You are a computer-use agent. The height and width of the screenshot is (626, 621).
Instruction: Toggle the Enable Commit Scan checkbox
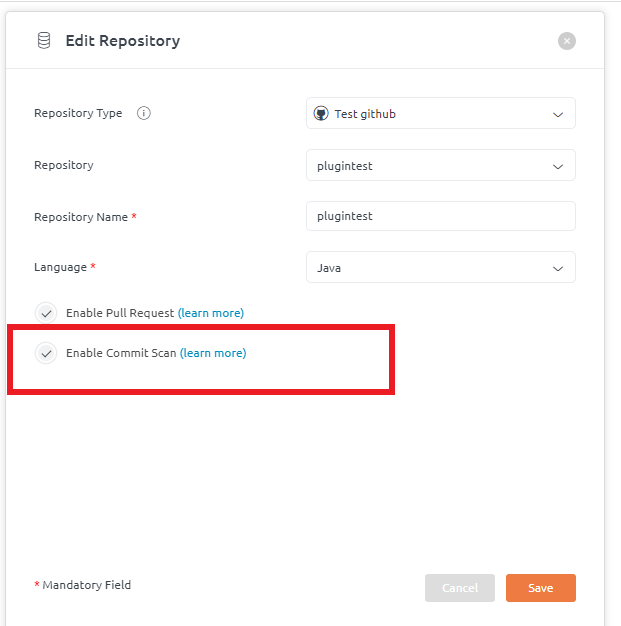46,353
